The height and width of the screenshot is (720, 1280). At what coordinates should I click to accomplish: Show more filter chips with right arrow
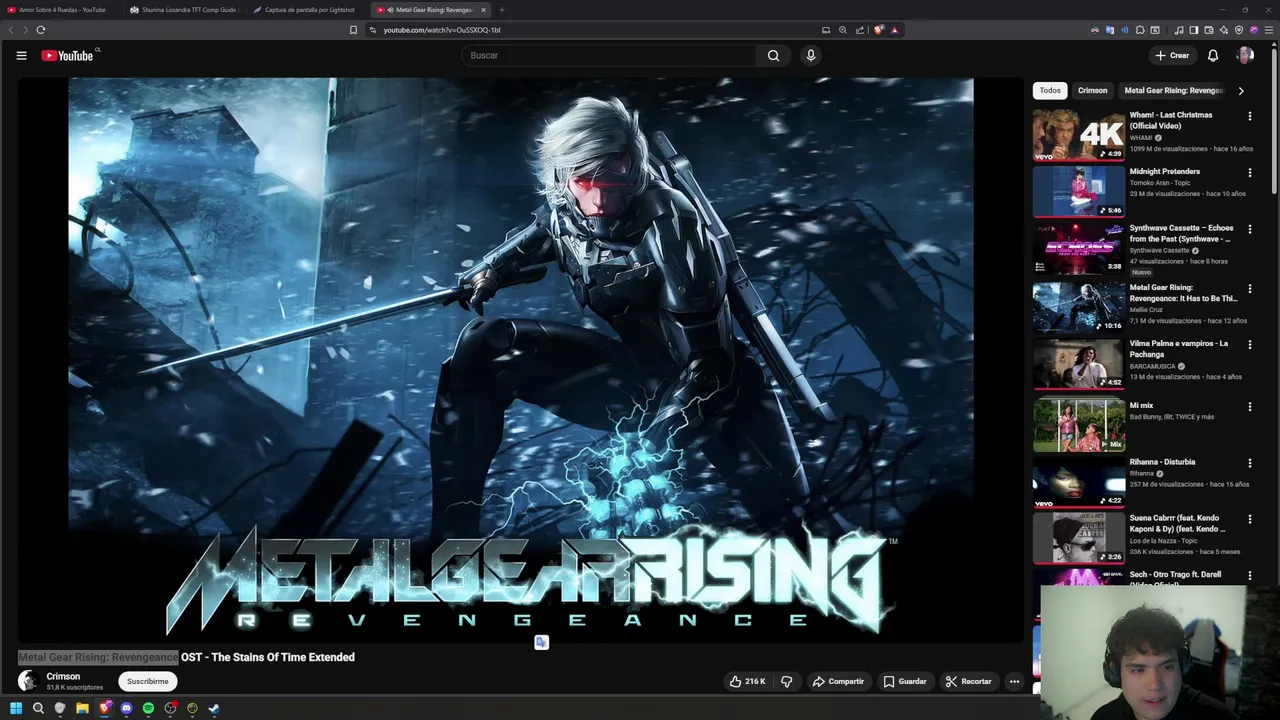1241,91
